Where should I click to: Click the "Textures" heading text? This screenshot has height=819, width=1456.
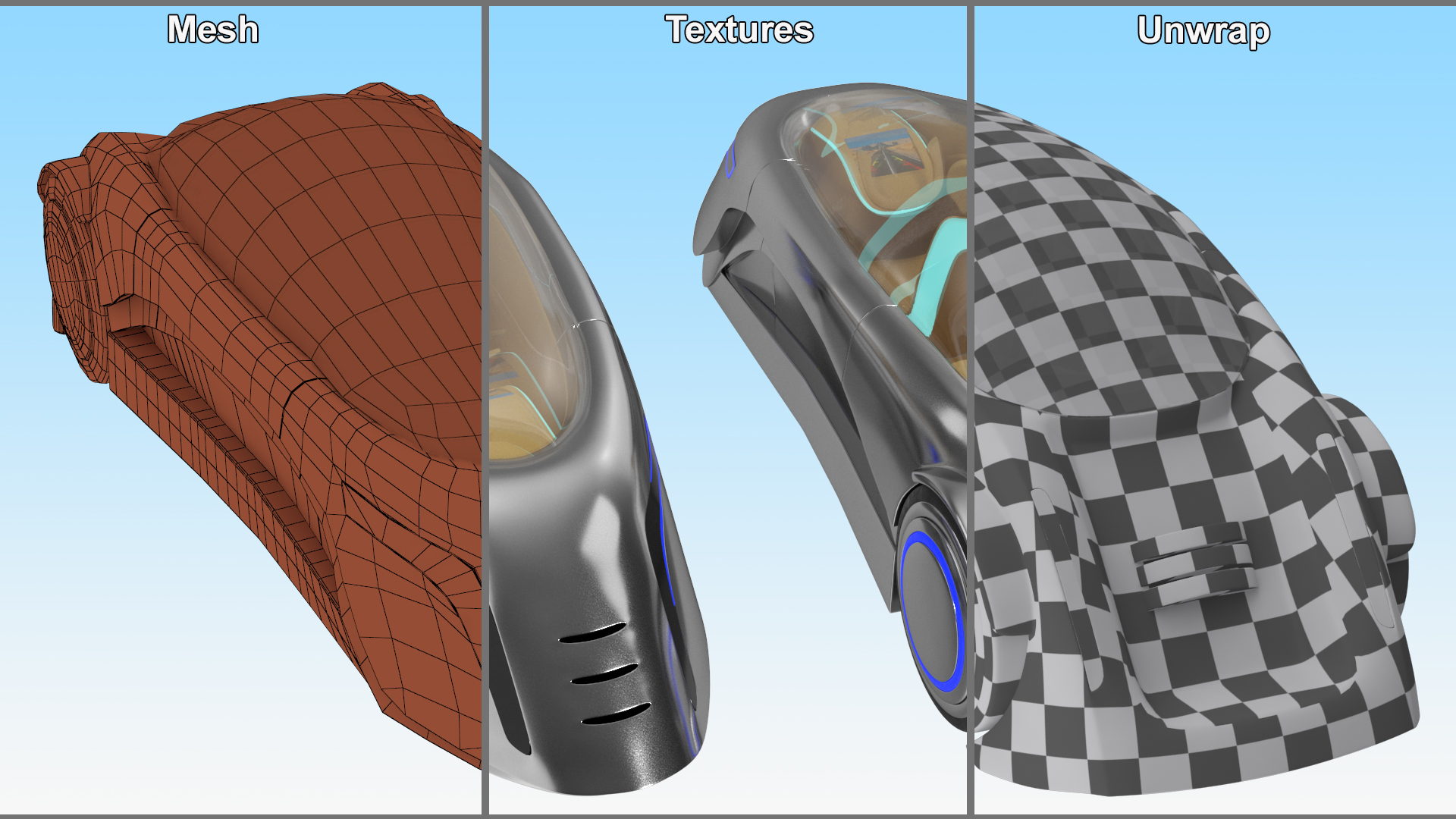coord(739,30)
